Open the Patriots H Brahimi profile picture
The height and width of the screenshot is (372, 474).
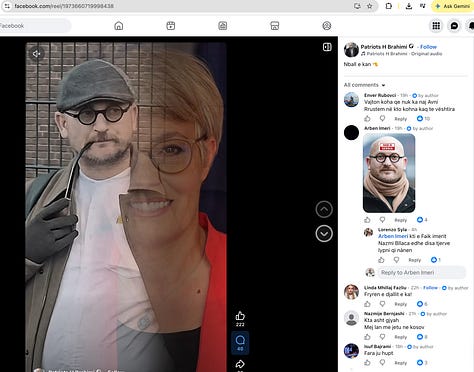tap(351, 50)
